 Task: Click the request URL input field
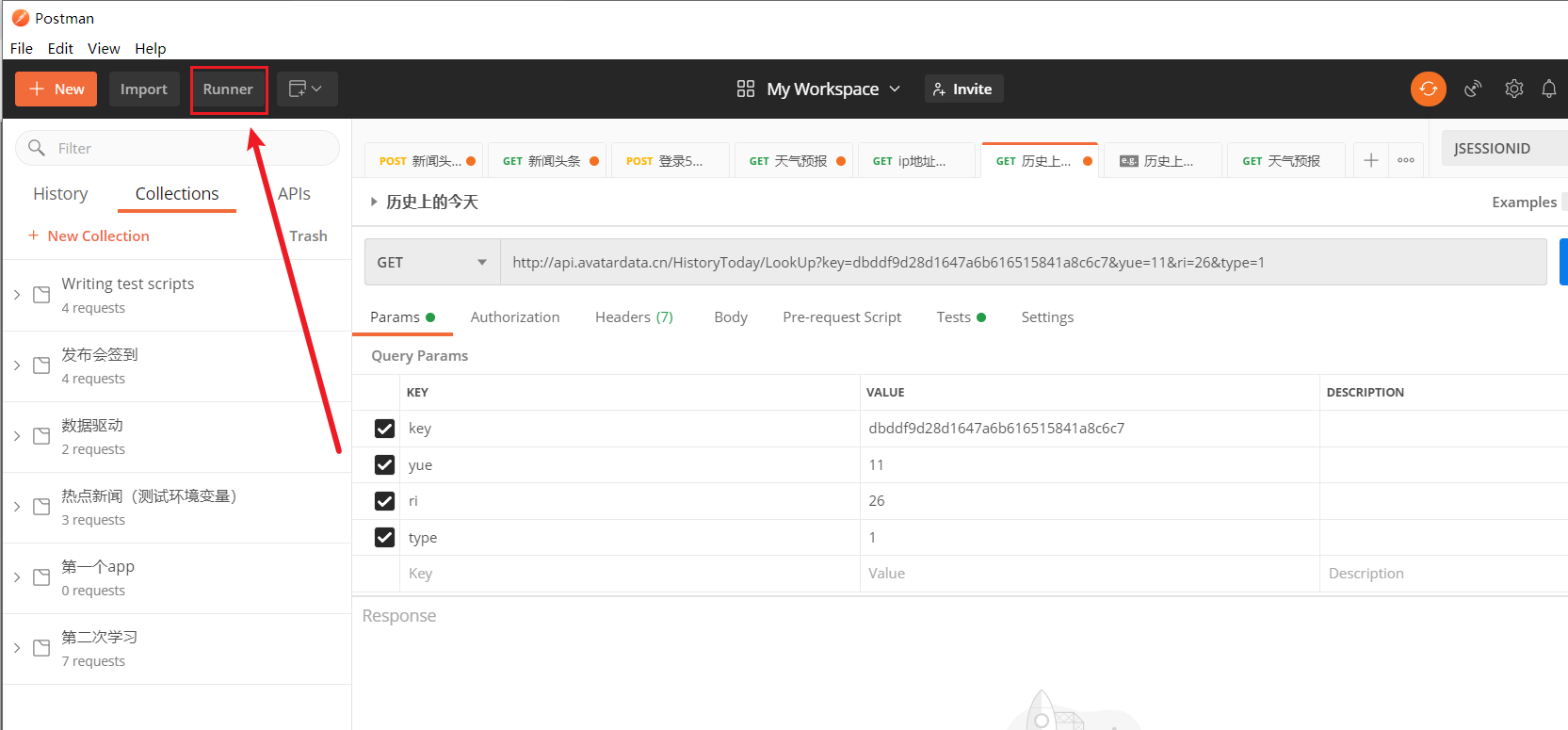tap(1023, 262)
